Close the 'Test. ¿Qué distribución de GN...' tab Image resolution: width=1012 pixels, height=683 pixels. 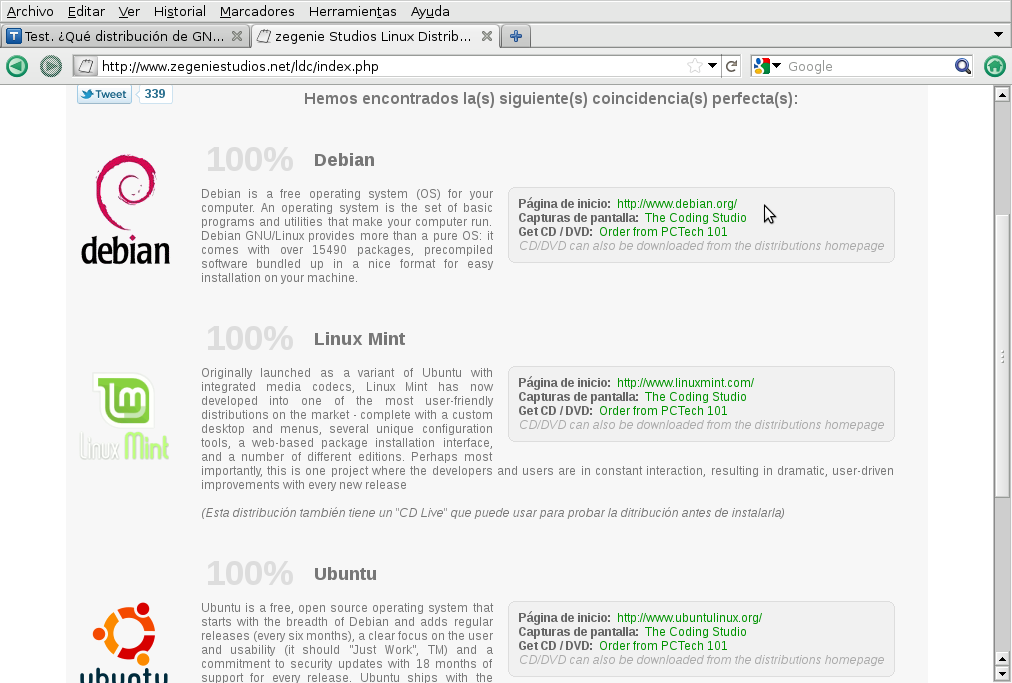(237, 36)
